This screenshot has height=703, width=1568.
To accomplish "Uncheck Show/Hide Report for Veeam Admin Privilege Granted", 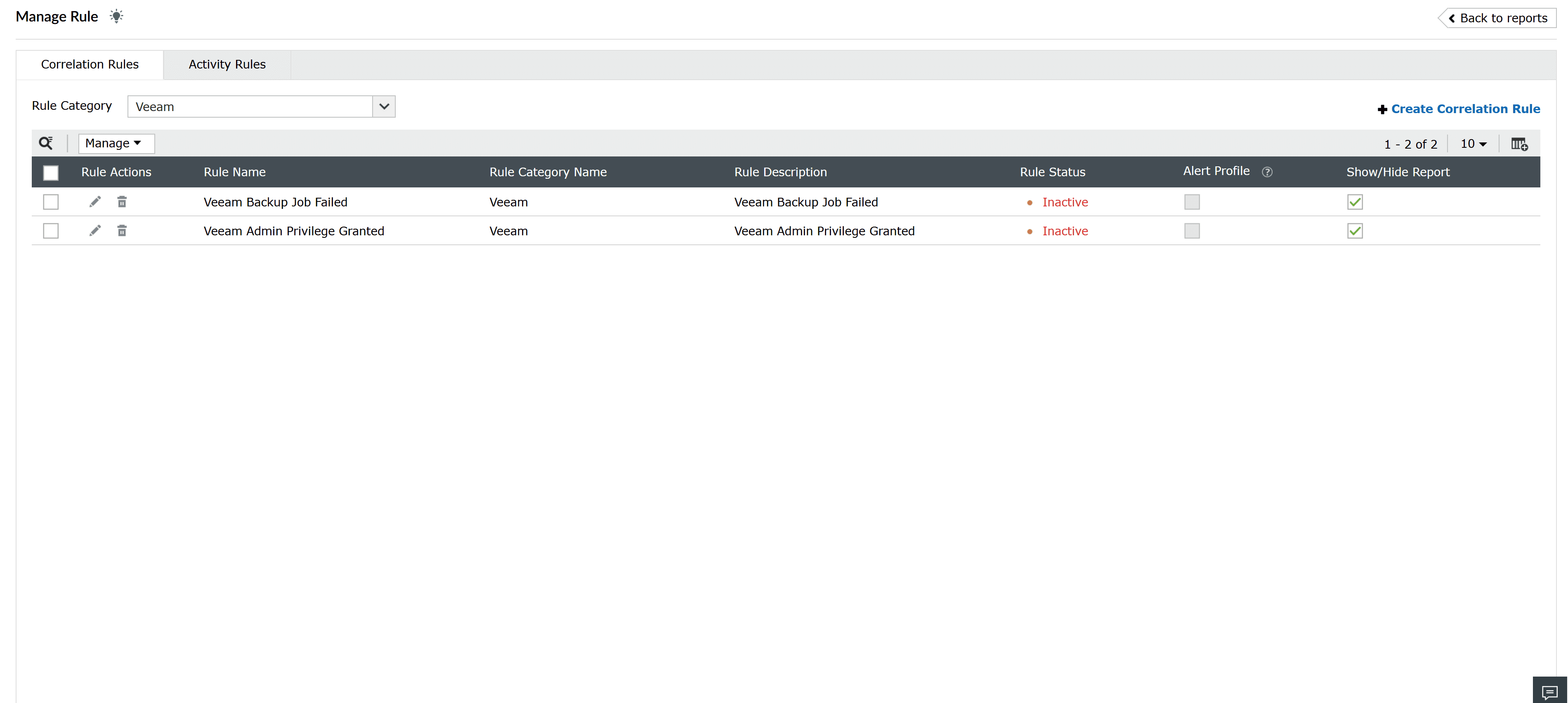I will coord(1354,230).
